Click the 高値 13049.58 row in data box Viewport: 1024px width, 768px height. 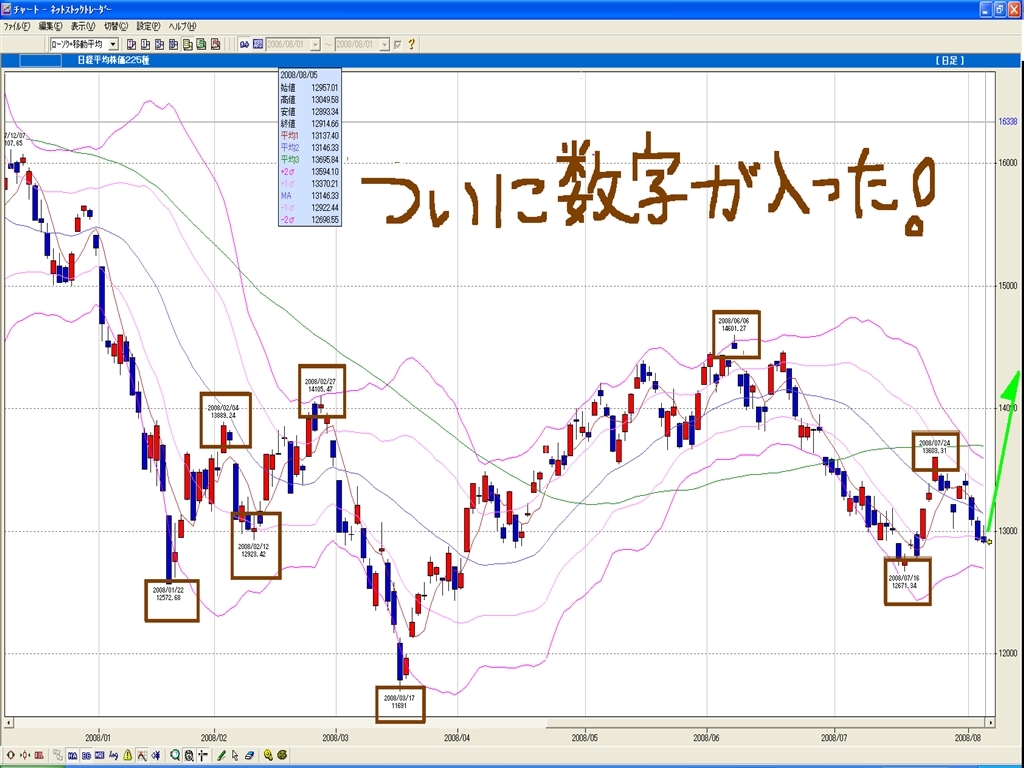[310, 100]
